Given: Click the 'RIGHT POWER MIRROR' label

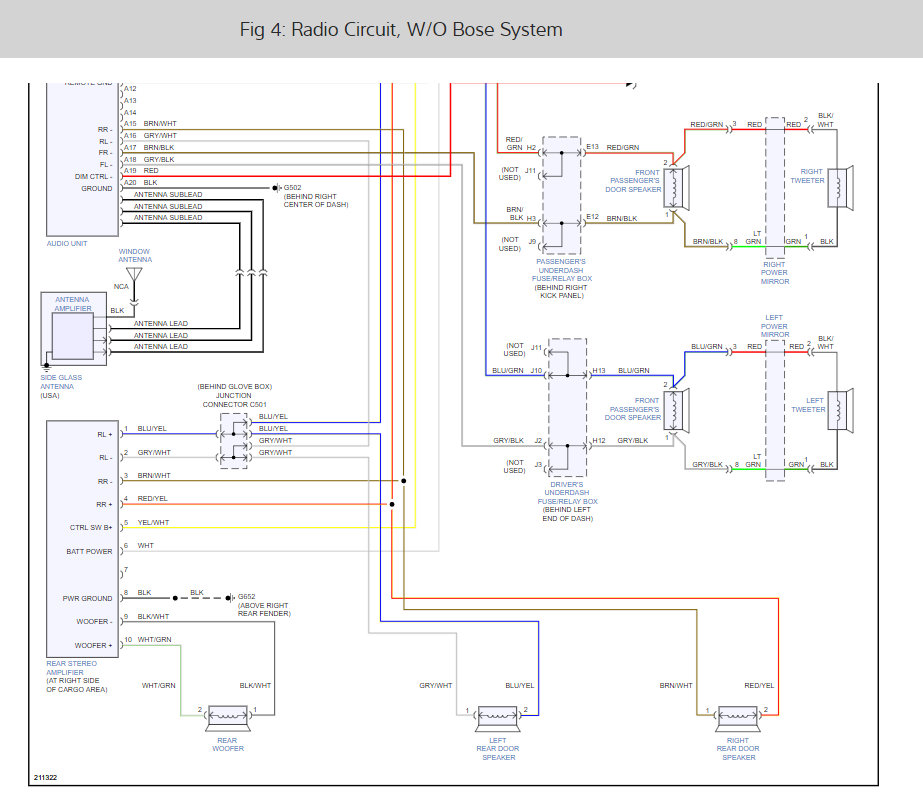Looking at the screenshot, I should pos(775,273).
